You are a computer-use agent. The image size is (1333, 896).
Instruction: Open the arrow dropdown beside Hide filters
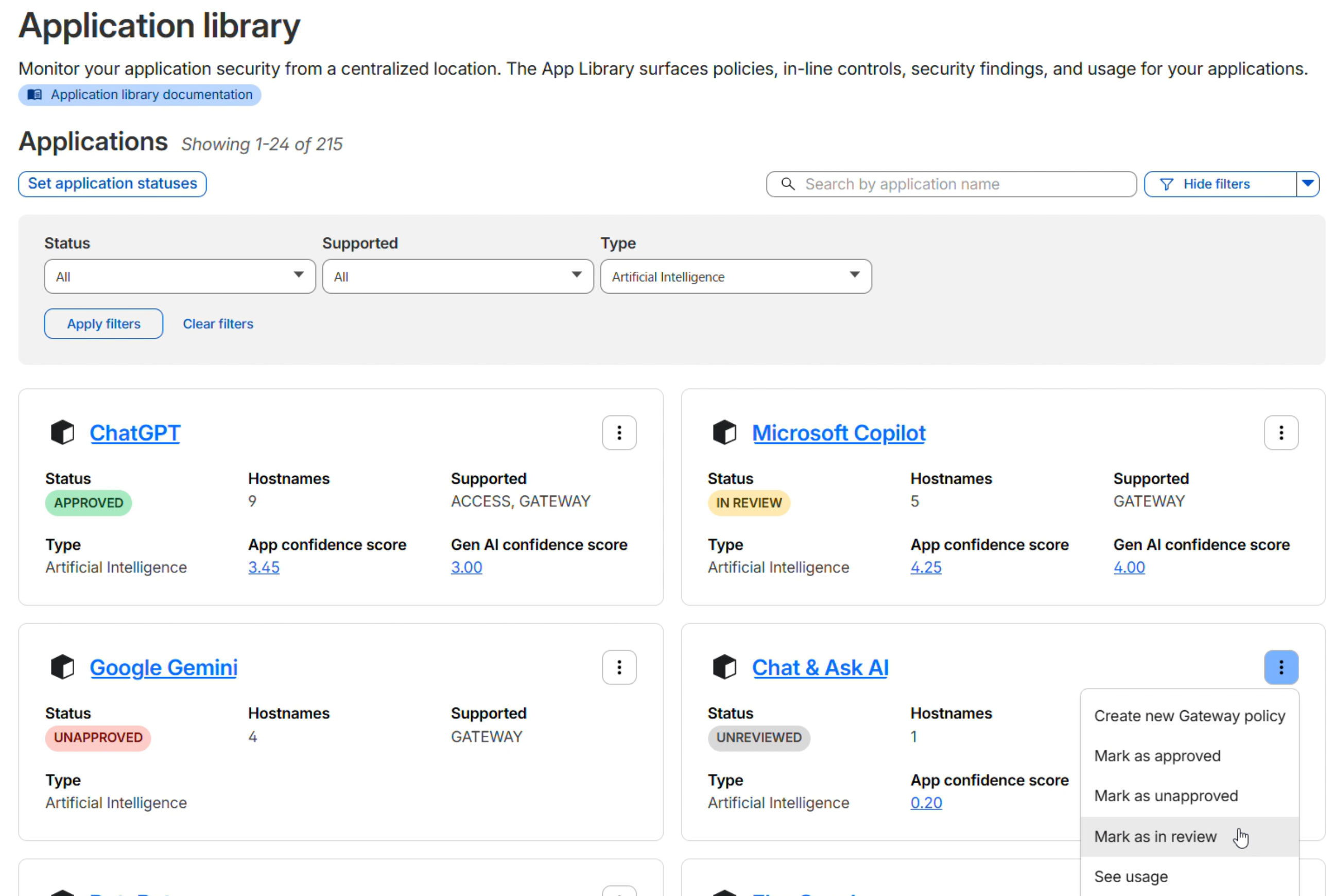coord(1307,184)
